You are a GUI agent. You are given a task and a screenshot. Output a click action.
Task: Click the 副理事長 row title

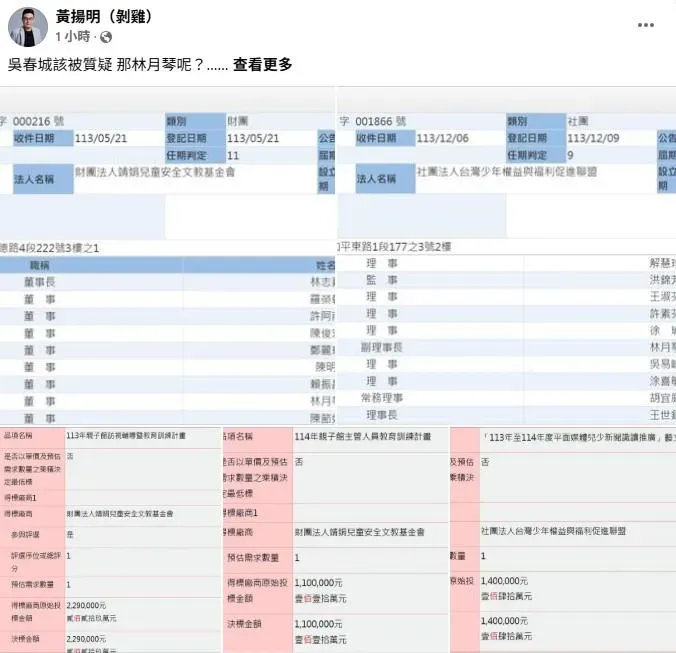click(x=382, y=347)
